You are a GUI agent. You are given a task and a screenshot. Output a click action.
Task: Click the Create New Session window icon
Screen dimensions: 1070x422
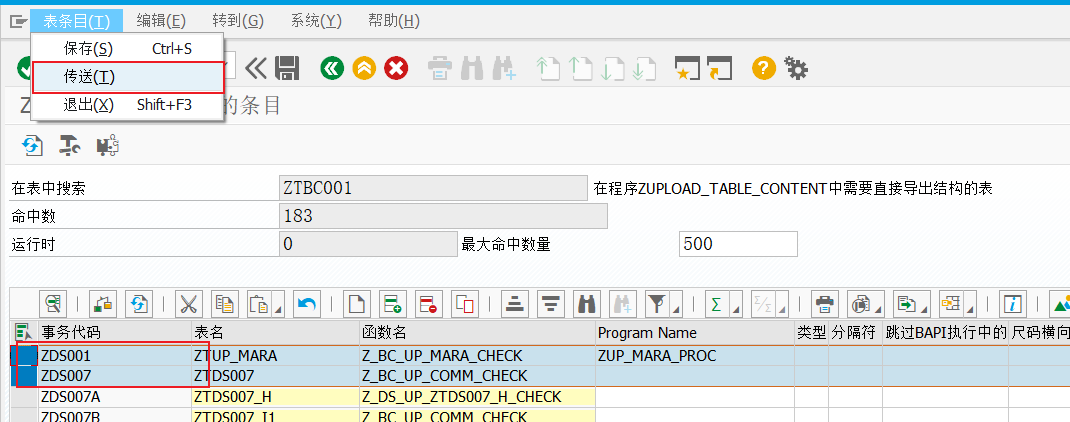coord(686,68)
